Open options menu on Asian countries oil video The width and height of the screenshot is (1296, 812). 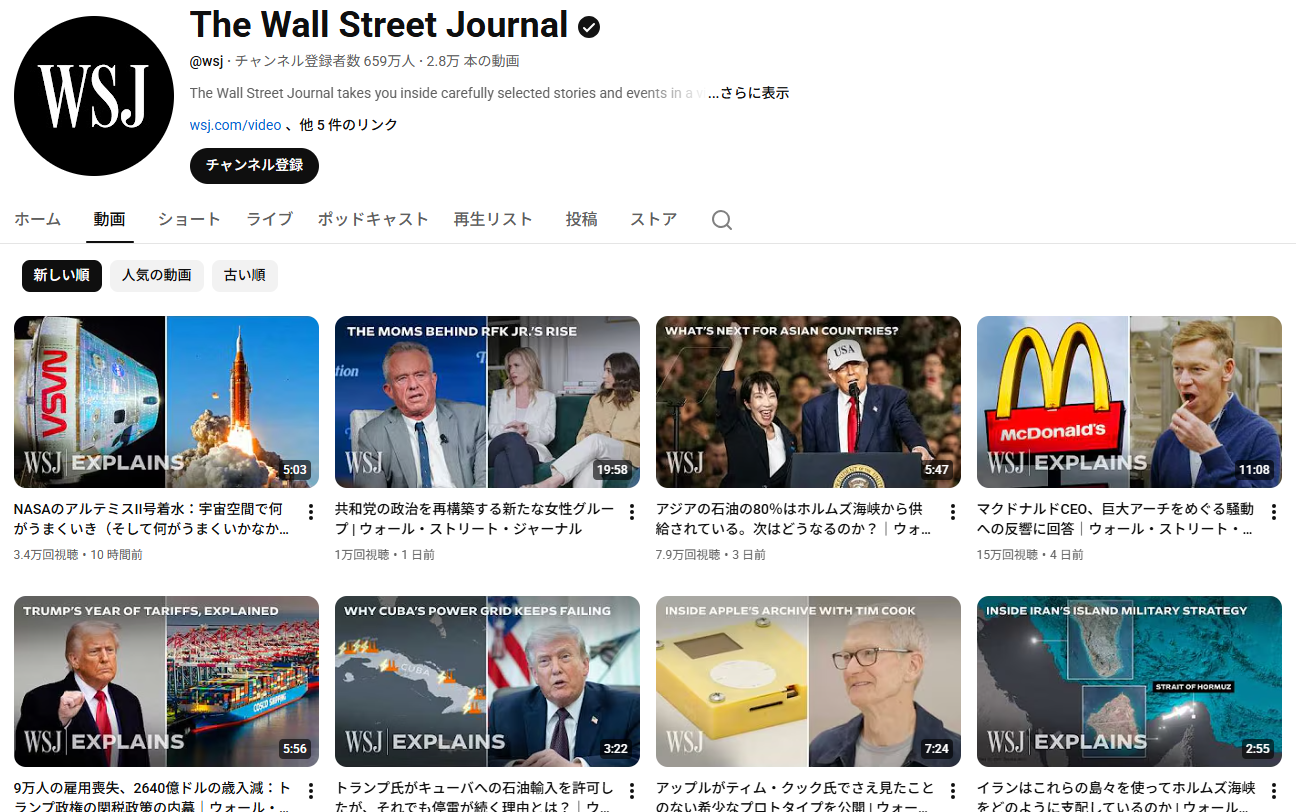pyautogui.click(x=952, y=510)
